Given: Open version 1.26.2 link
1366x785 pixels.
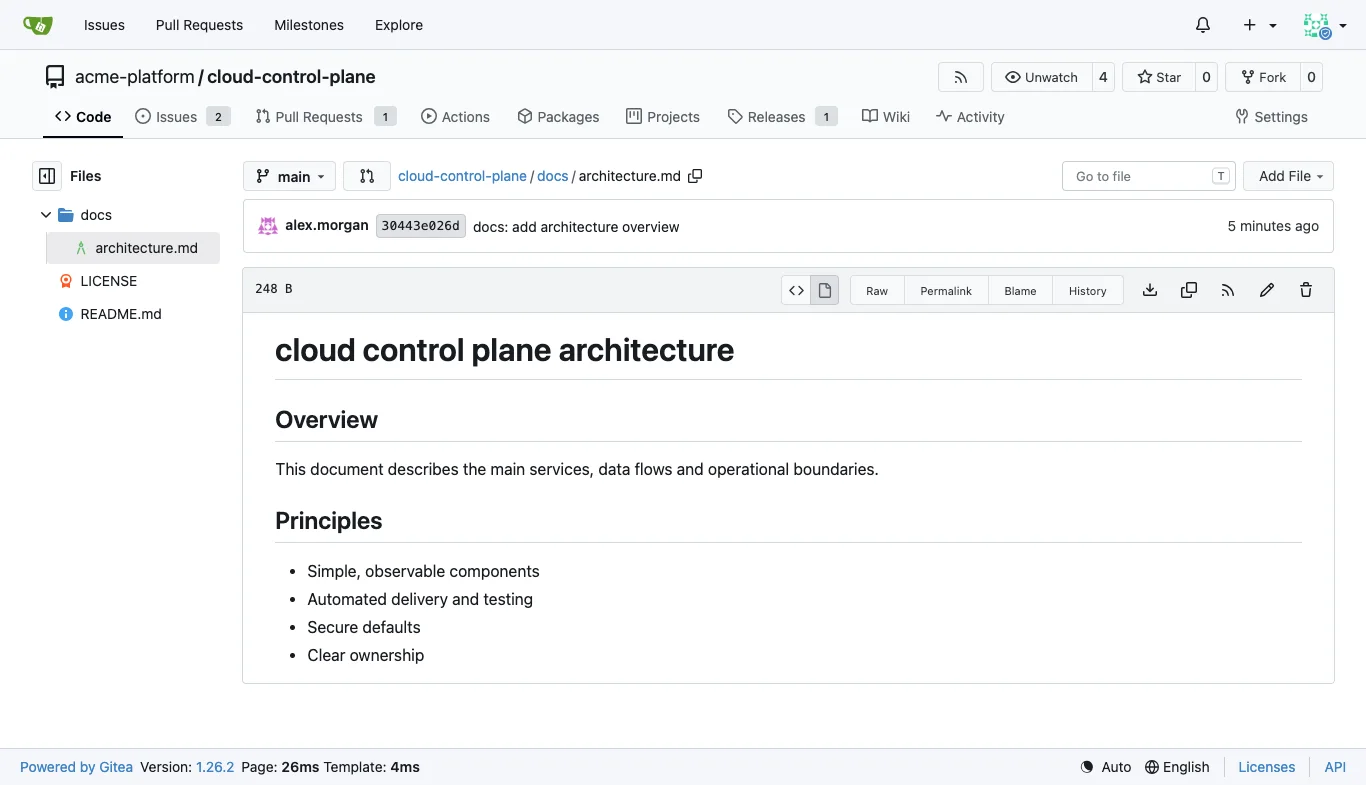Looking at the screenshot, I should 215,767.
